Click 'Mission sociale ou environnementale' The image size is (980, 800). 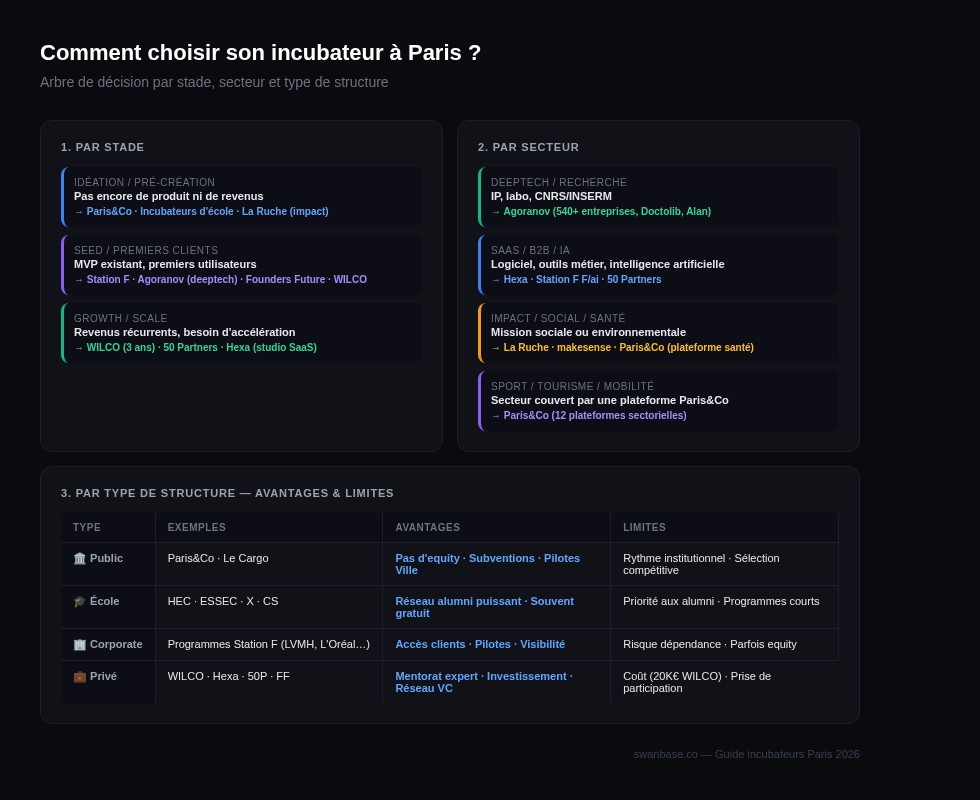pos(588,332)
